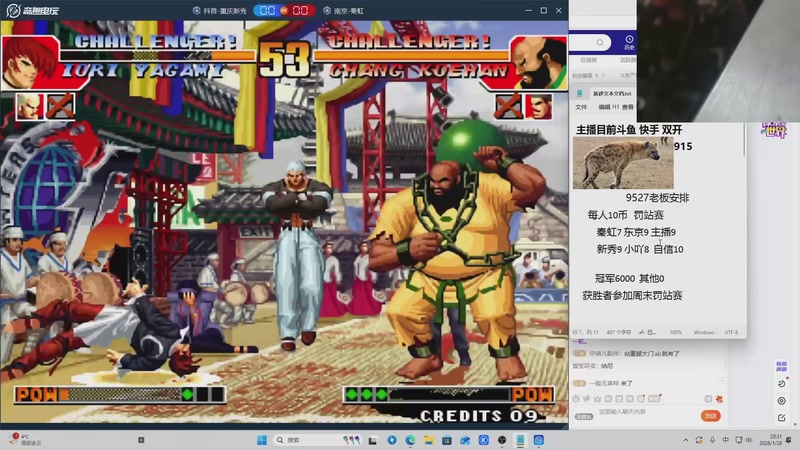Click the 407 个字符 count in status bar
The width and height of the screenshot is (800, 450).
coord(618,332)
